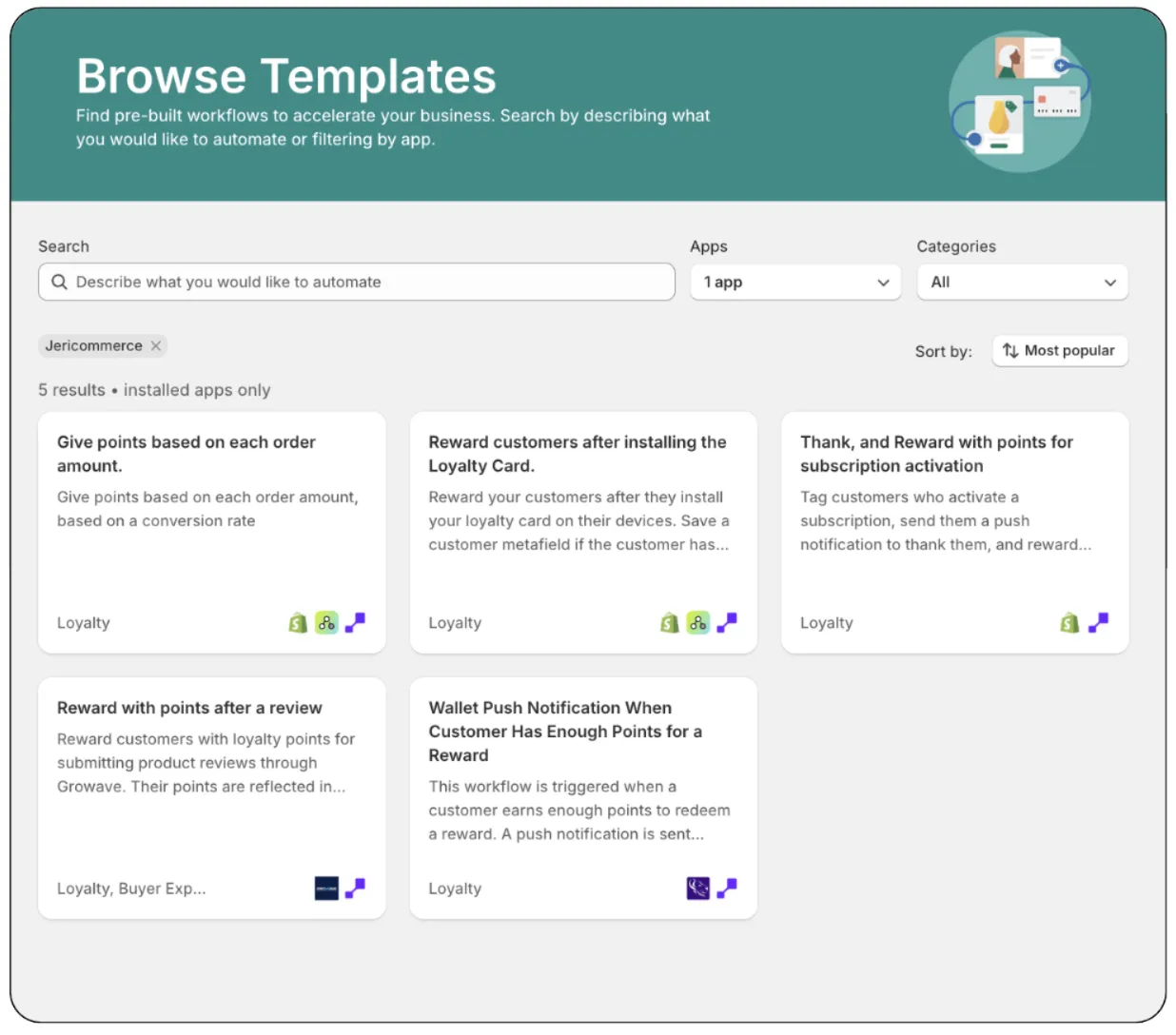Screen dimensions: 1176x1035
Task: Click the Jericommerce icon on the subscription activation card
Action: pos(1098,623)
